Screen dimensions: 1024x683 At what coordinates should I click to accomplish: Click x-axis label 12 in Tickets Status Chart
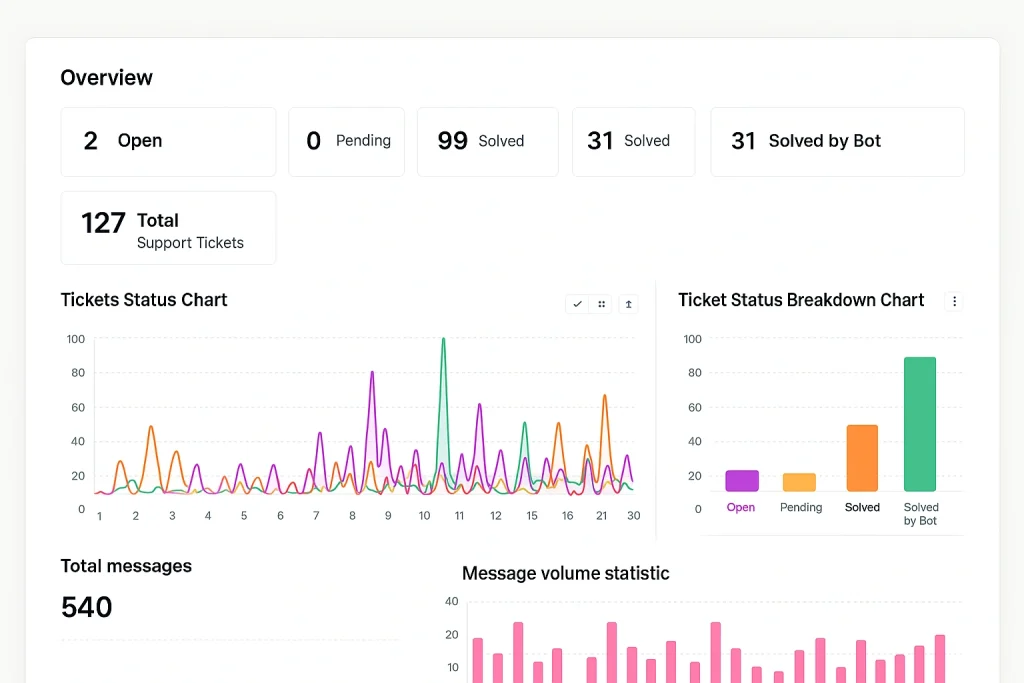[496, 516]
